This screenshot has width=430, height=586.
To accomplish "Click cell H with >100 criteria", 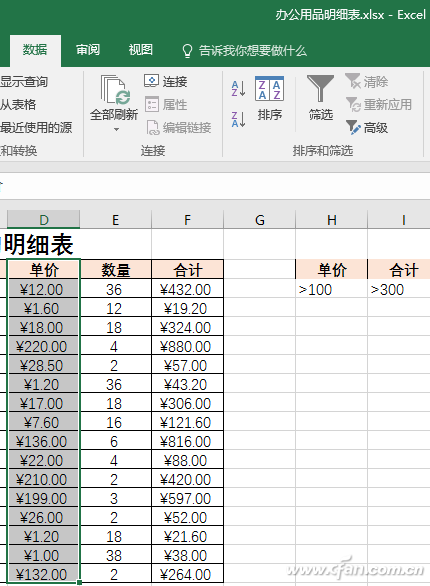I will 331,289.
